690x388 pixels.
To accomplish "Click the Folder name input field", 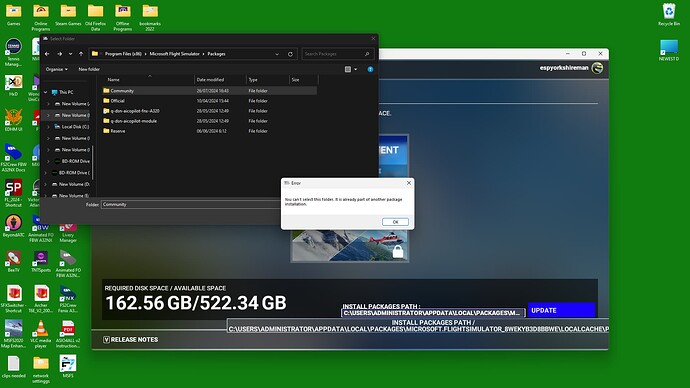I will click(x=191, y=205).
